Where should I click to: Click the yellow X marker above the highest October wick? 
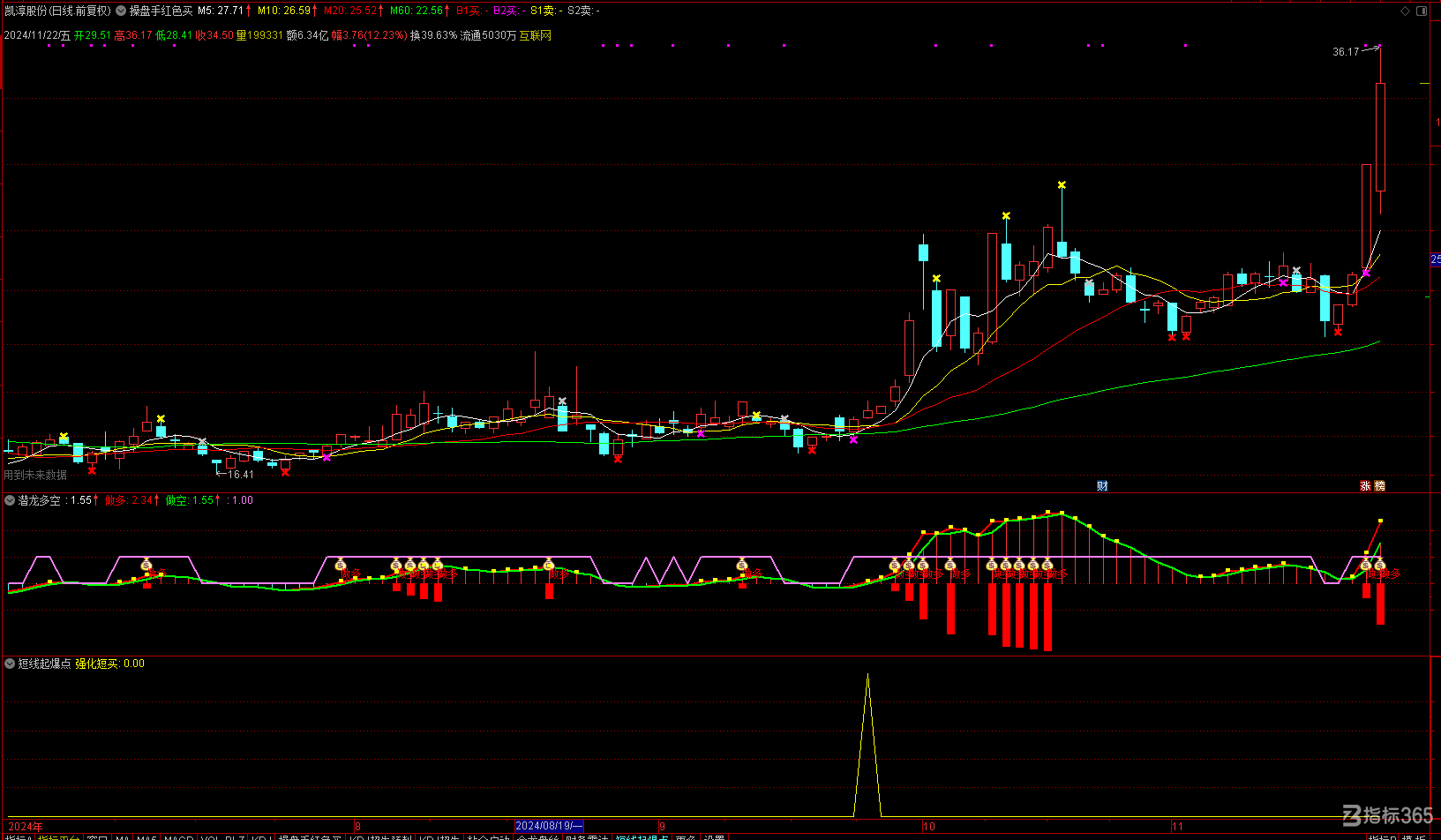(x=1062, y=185)
